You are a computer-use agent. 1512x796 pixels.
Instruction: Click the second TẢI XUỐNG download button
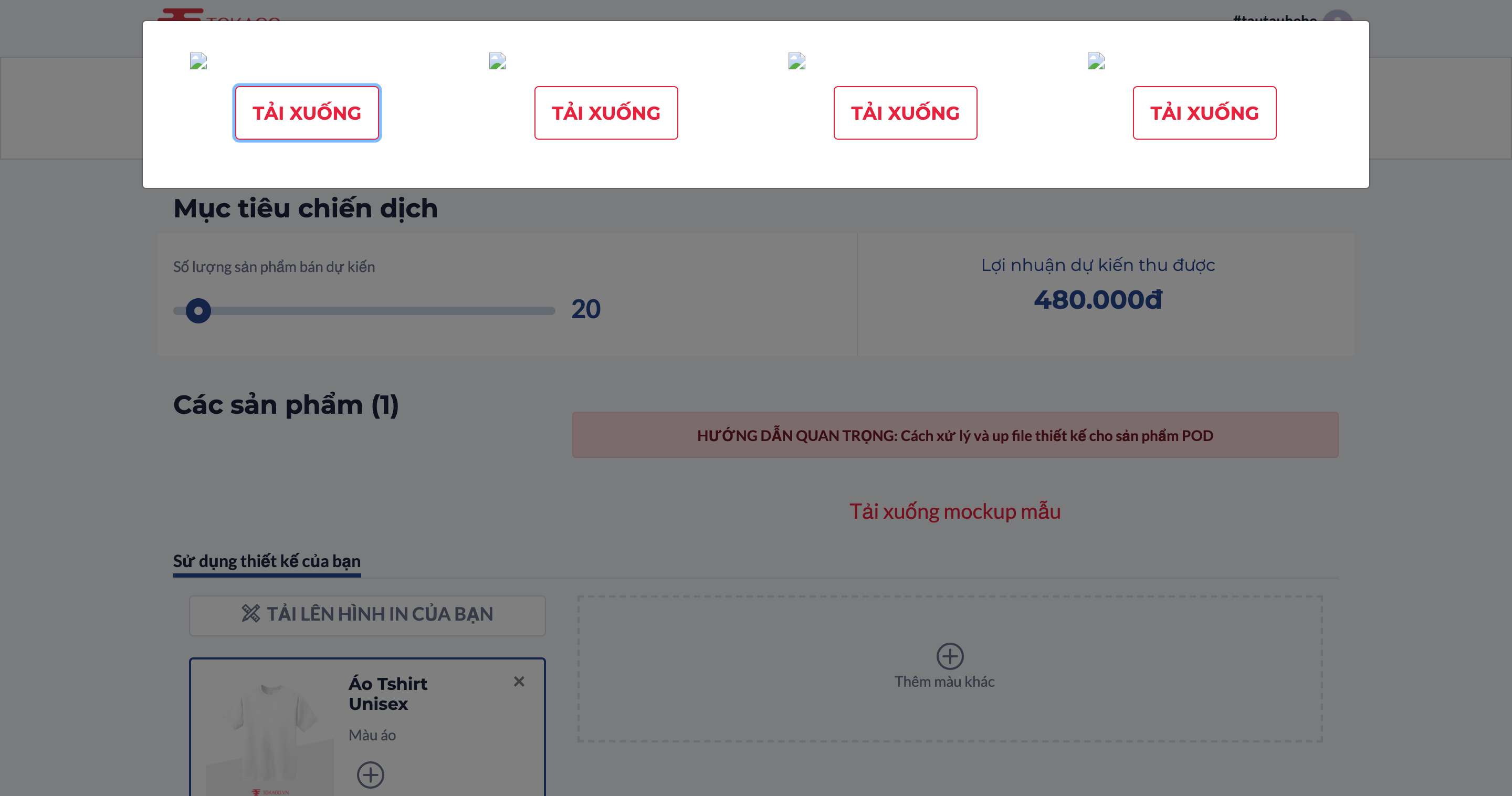pos(606,113)
